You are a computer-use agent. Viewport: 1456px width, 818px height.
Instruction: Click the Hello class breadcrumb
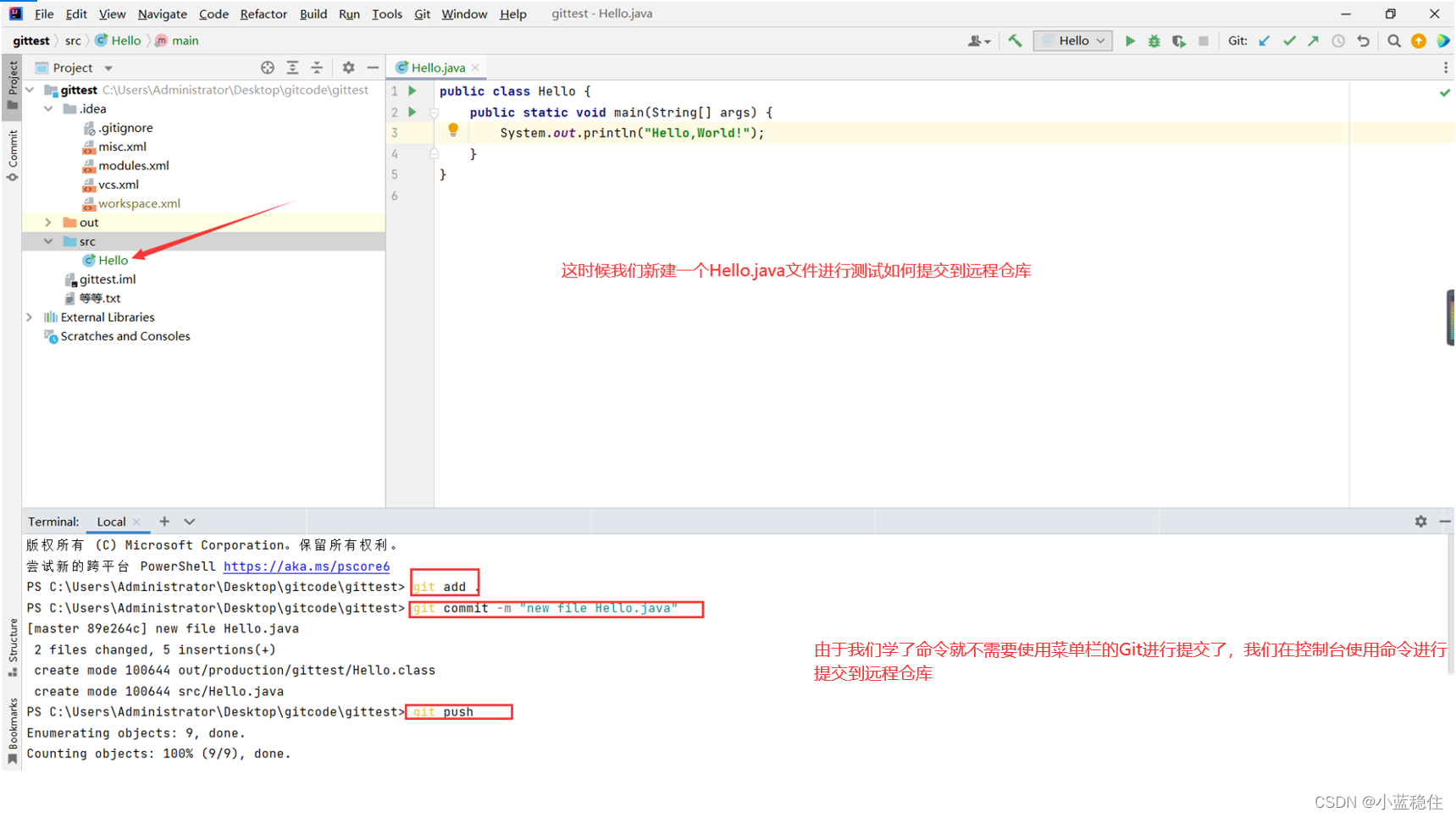click(118, 41)
